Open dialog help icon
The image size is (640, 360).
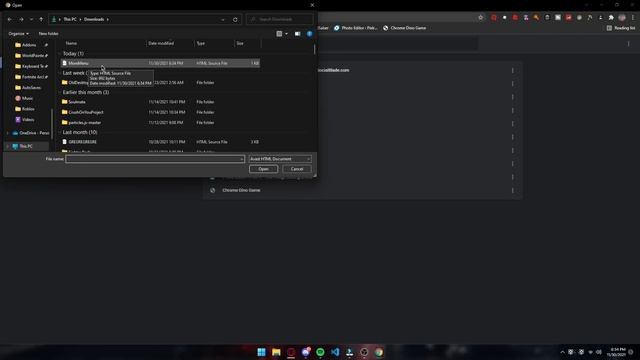309,34
